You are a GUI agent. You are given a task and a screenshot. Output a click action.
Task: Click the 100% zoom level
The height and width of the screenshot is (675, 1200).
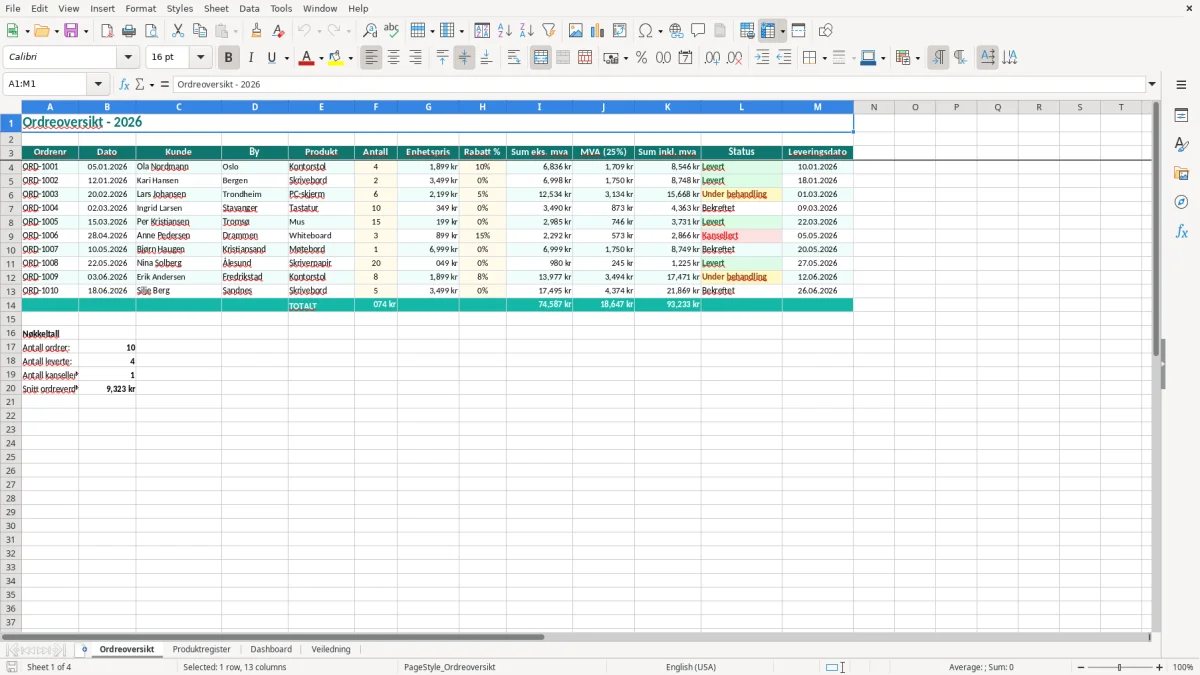coord(1183,667)
